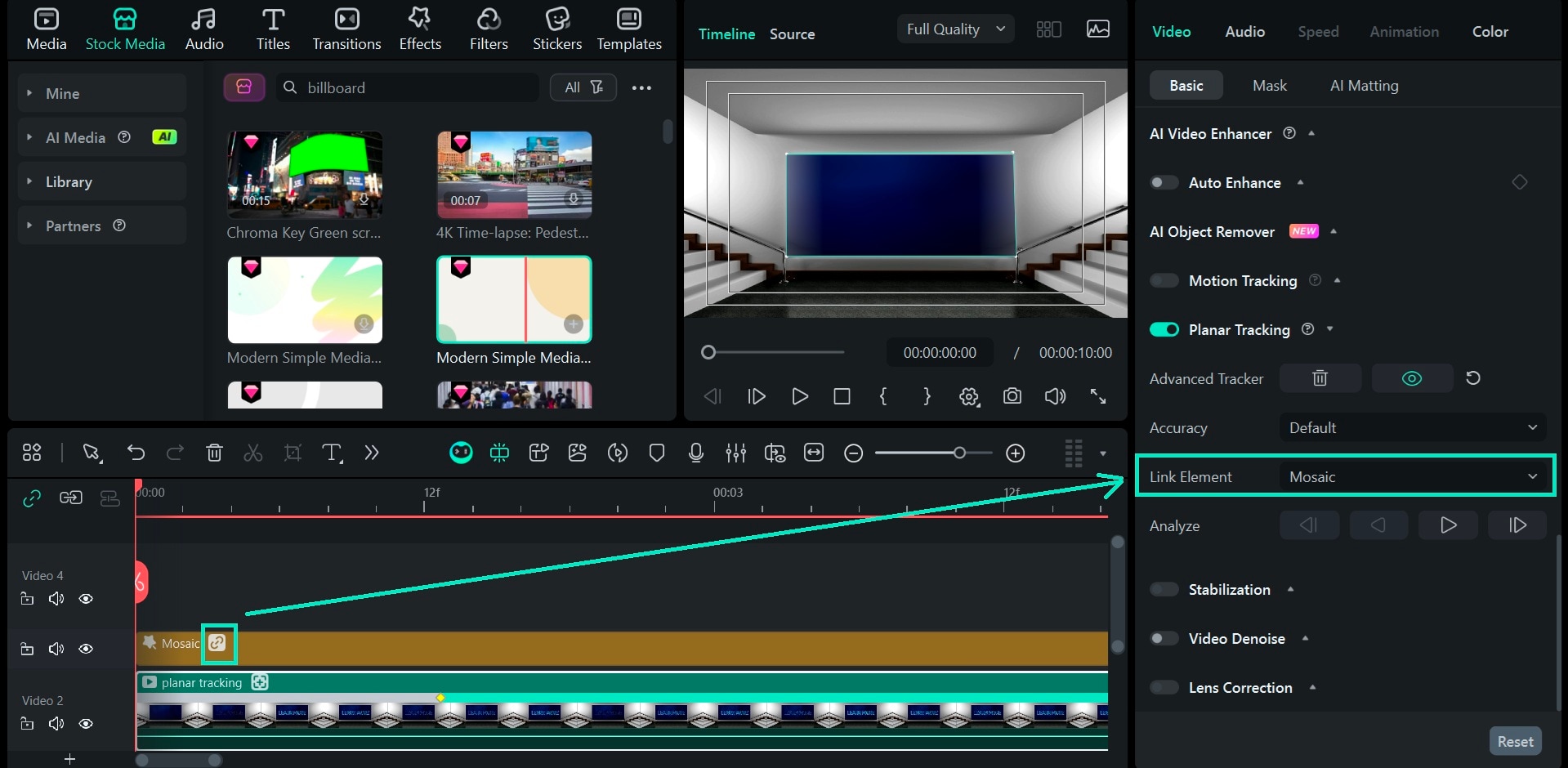Click the snapshot image icon above preview
This screenshot has width=1568, height=768.
point(1098,29)
